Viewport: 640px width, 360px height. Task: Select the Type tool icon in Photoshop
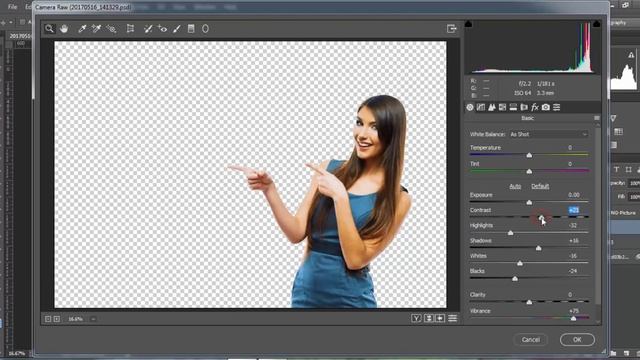point(616,169)
